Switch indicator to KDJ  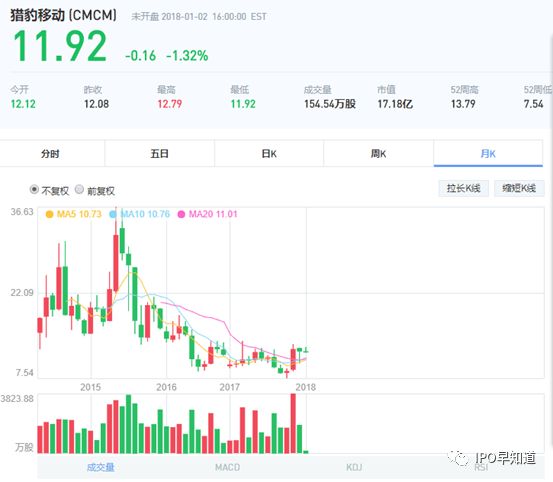point(354,468)
